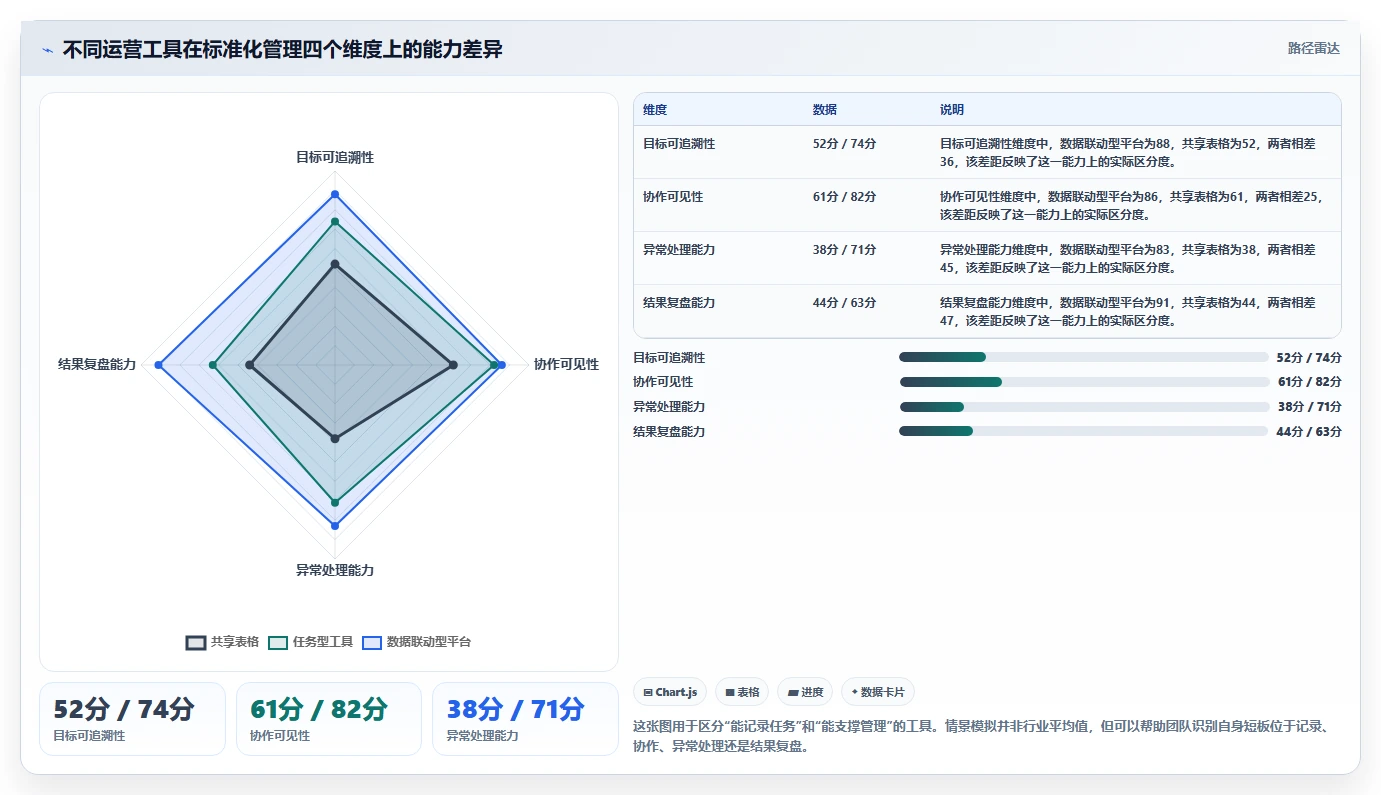Click 协作可见性 in the table's first column
This screenshot has width=1381, height=795.
pyautogui.click(x=673, y=197)
